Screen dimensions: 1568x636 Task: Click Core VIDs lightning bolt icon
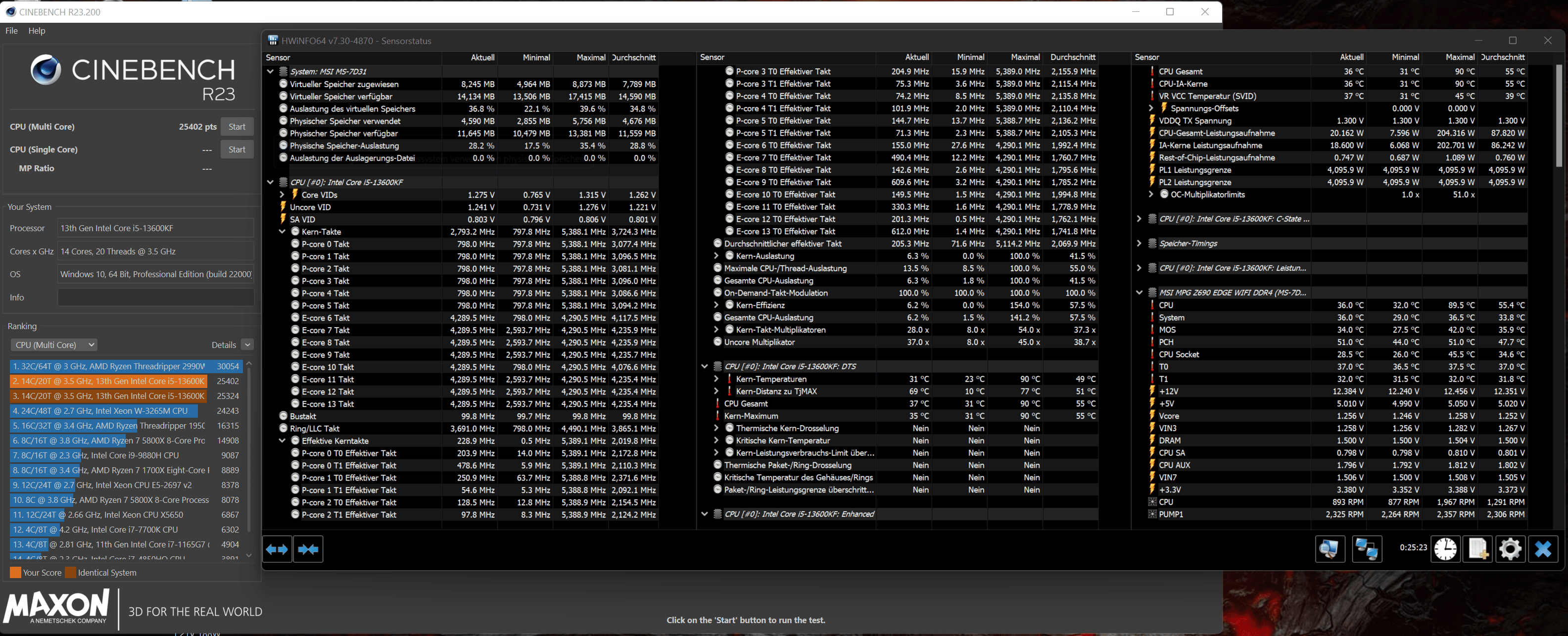[x=295, y=194]
